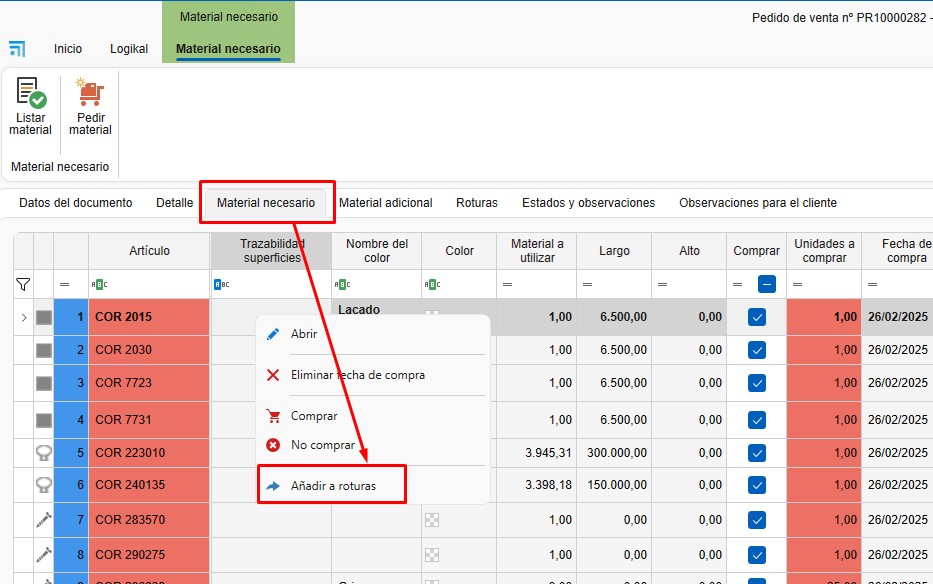
Task: Click the color swatch in row COR 283570
Action: [x=432, y=520]
